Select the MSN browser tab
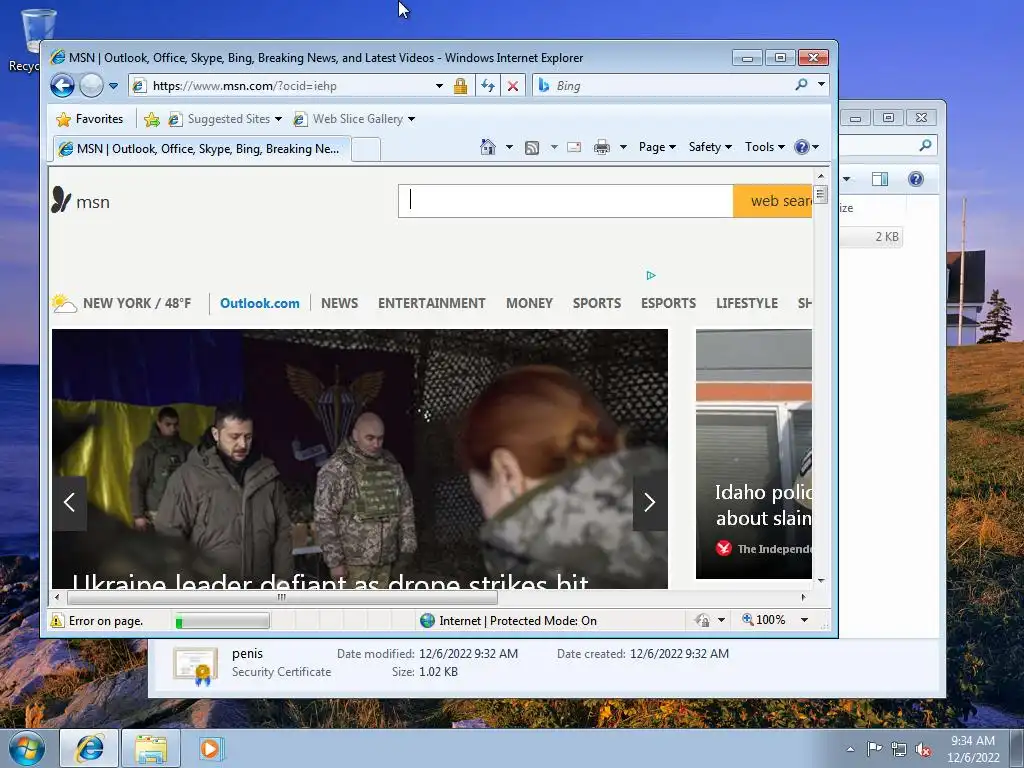Image resolution: width=1024 pixels, height=768 pixels. coord(202,149)
